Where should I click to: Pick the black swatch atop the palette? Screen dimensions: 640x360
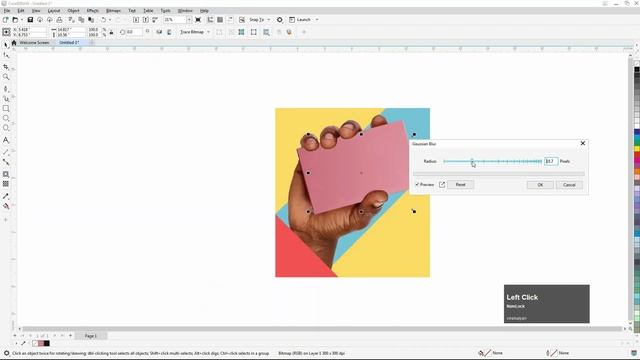point(637,69)
